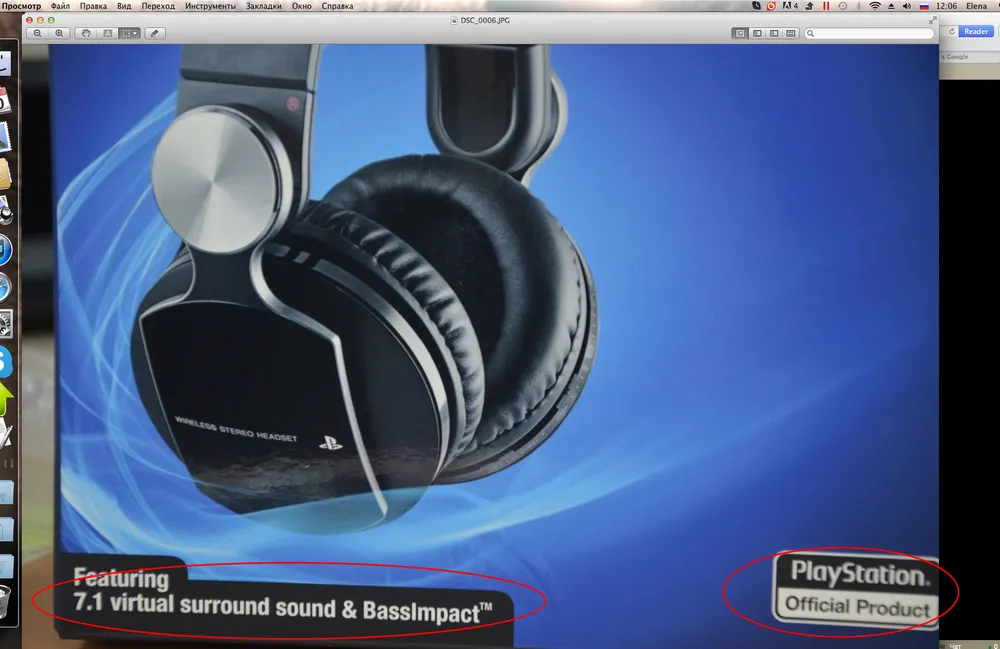Click the Preview search field
This screenshot has height=649, width=1000.
869,33
